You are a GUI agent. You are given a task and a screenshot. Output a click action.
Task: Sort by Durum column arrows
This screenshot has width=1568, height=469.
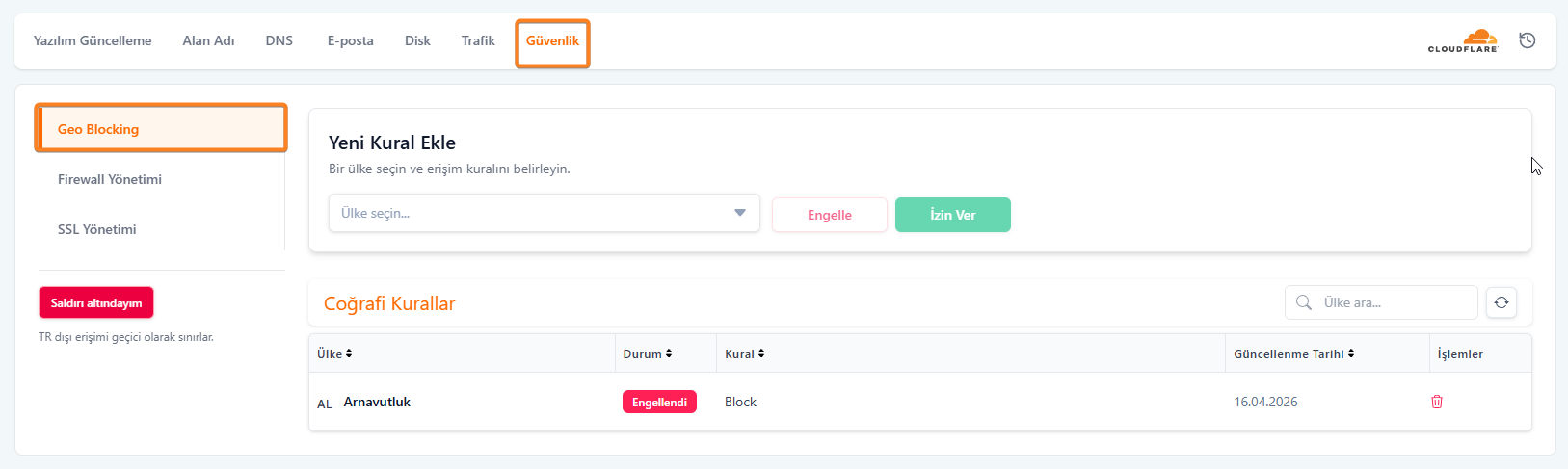click(669, 353)
